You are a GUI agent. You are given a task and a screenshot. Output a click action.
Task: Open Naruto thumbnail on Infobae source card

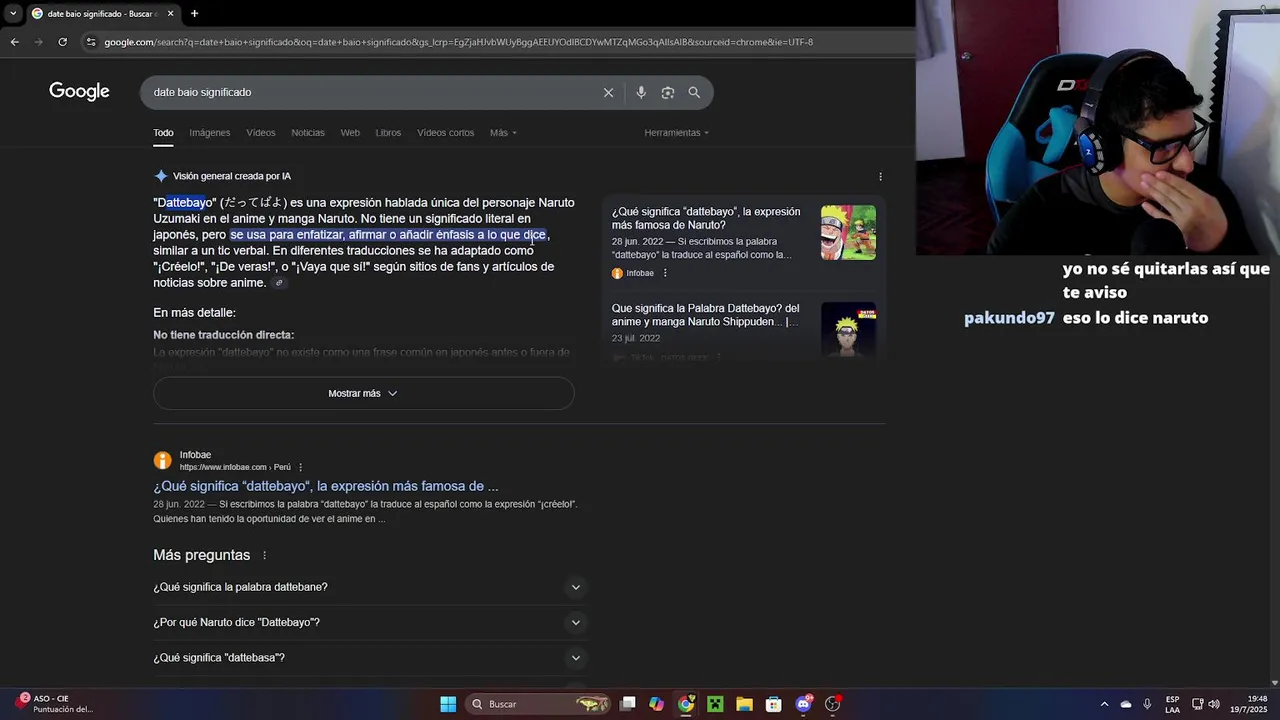[848, 232]
